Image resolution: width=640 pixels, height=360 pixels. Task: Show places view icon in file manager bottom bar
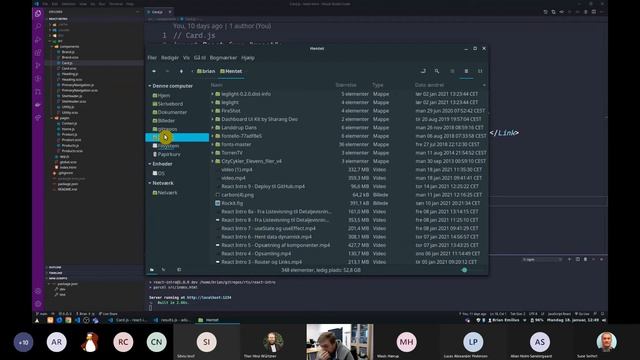coord(151,270)
